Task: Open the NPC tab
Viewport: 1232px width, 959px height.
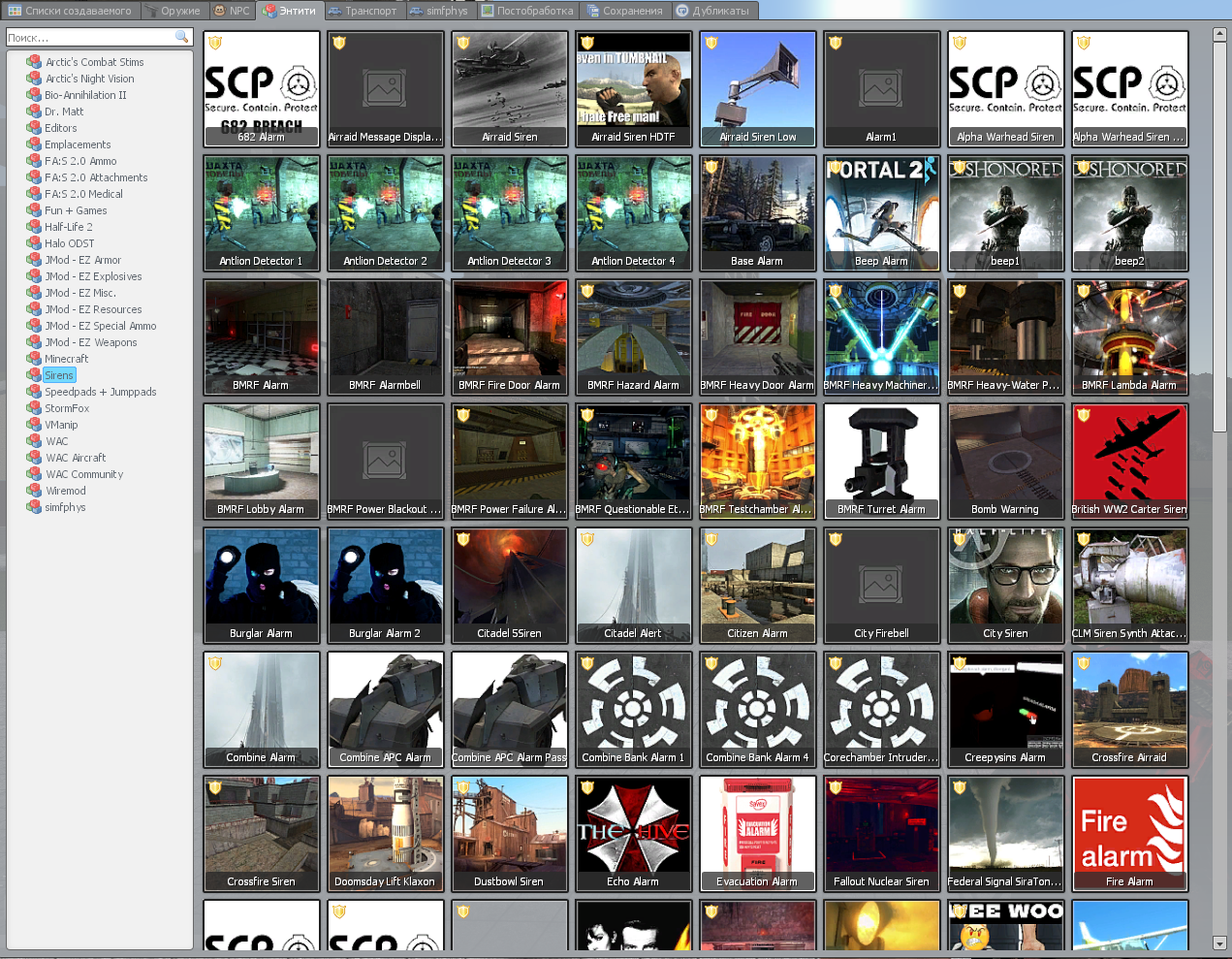Action: (233, 11)
